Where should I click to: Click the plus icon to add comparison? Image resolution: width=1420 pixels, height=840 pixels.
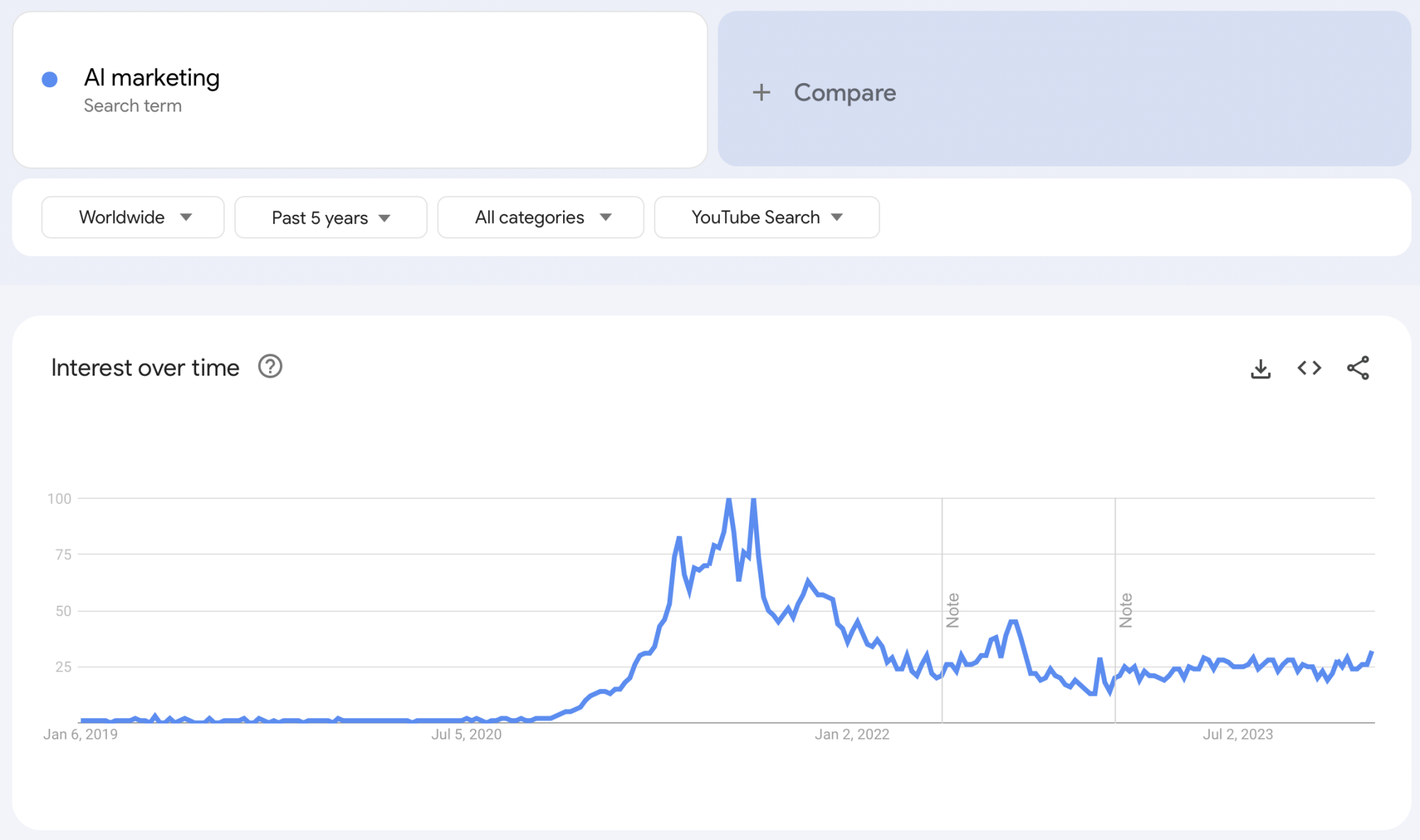(x=762, y=92)
